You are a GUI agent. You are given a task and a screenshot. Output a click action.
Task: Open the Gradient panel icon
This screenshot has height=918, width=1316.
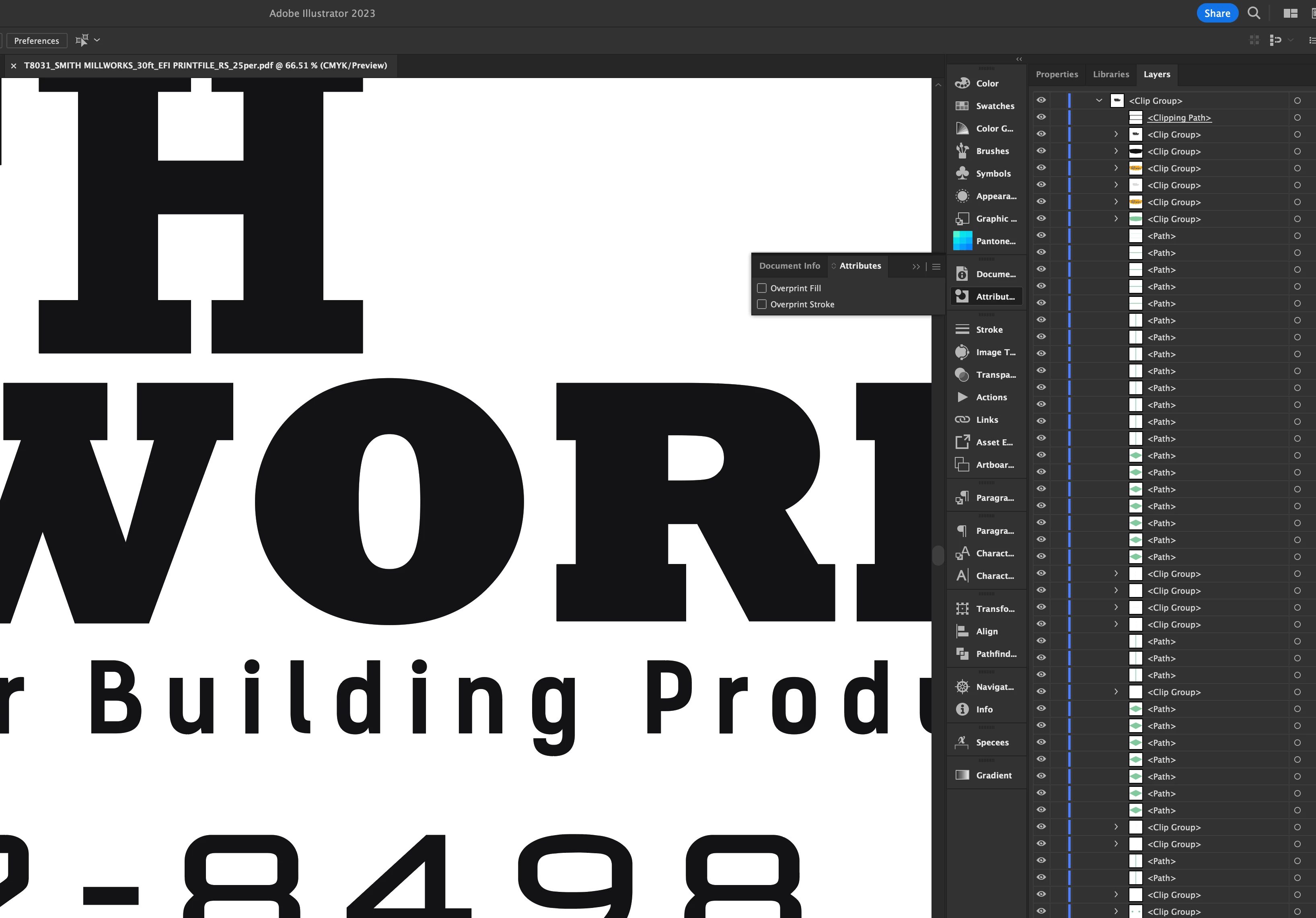click(x=962, y=775)
